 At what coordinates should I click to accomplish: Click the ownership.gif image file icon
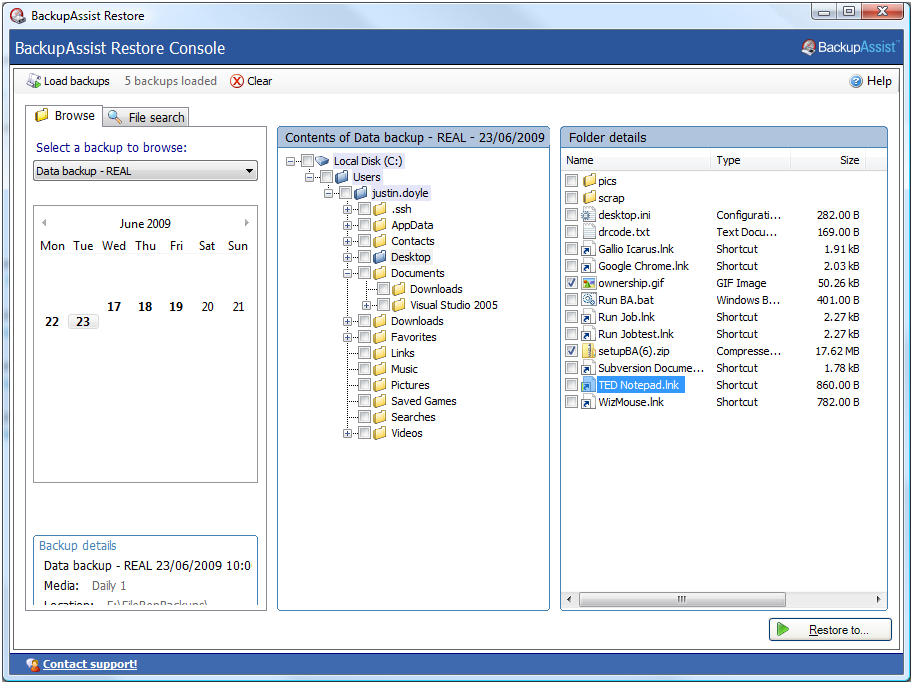tap(589, 283)
